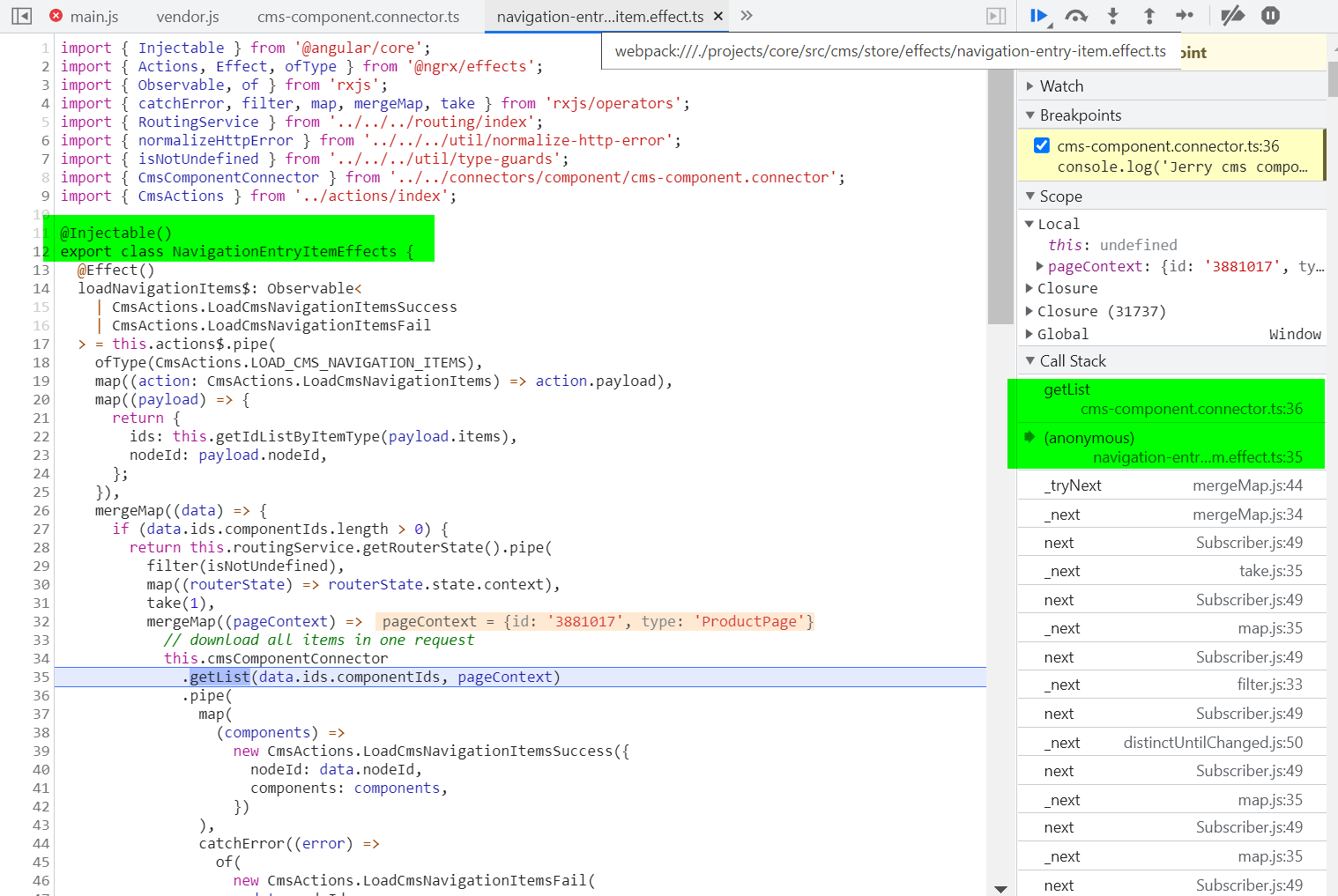Screen dimensions: 1338x896
Task: Step over next function call
Action: (1076, 16)
